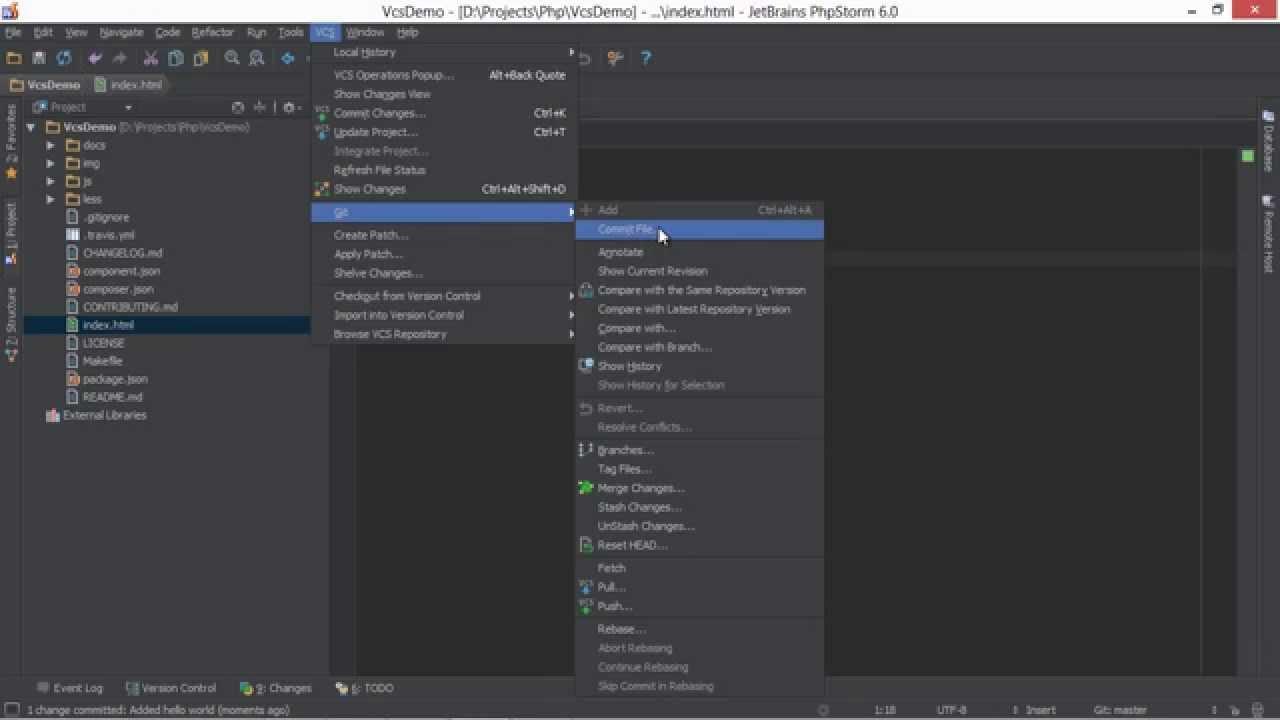The width and height of the screenshot is (1280, 720).
Task: Open Import into Version Control submenu
Action: [x=444, y=315]
